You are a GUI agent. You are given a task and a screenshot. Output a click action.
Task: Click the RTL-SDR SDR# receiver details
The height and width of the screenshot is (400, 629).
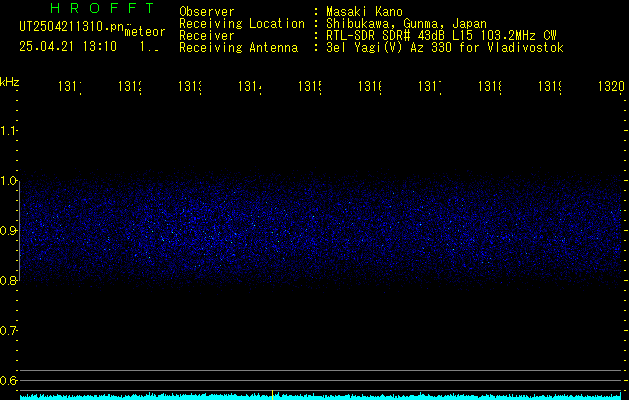441,36
